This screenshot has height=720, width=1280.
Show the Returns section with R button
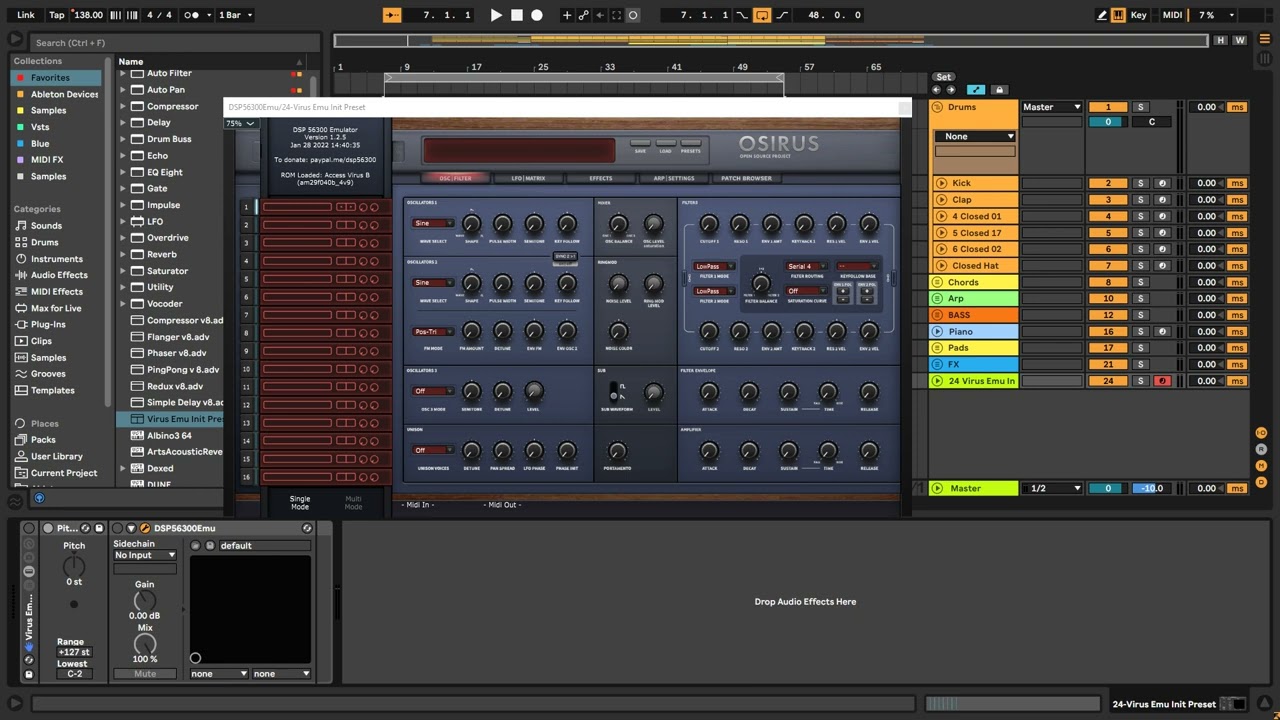(x=1261, y=449)
